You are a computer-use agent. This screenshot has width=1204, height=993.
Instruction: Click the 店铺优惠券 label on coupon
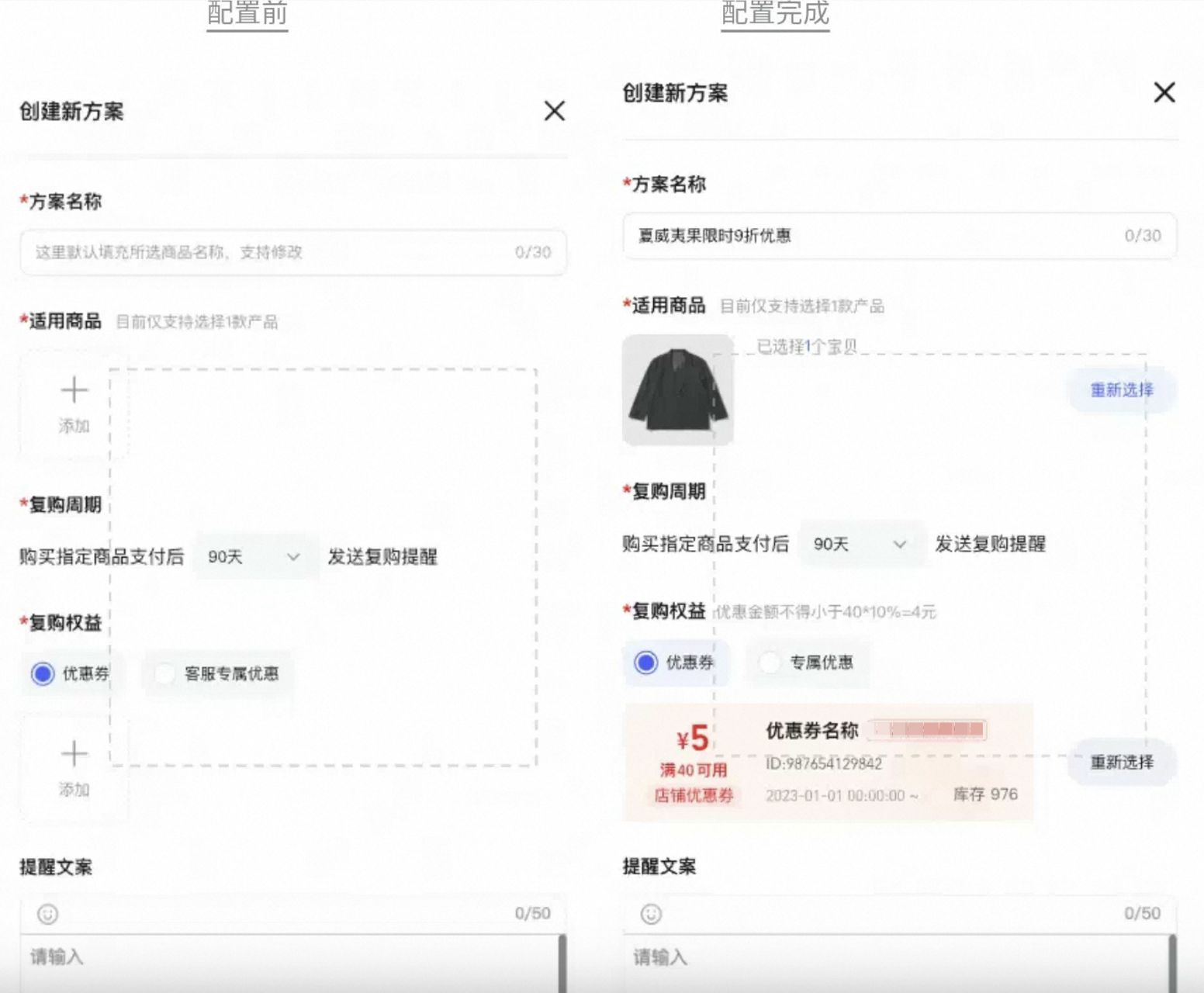pyautogui.click(x=694, y=795)
